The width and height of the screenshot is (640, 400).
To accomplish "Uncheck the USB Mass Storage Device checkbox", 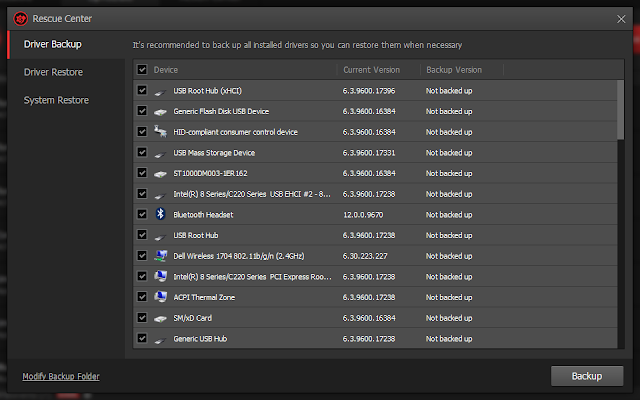I will tap(142, 152).
